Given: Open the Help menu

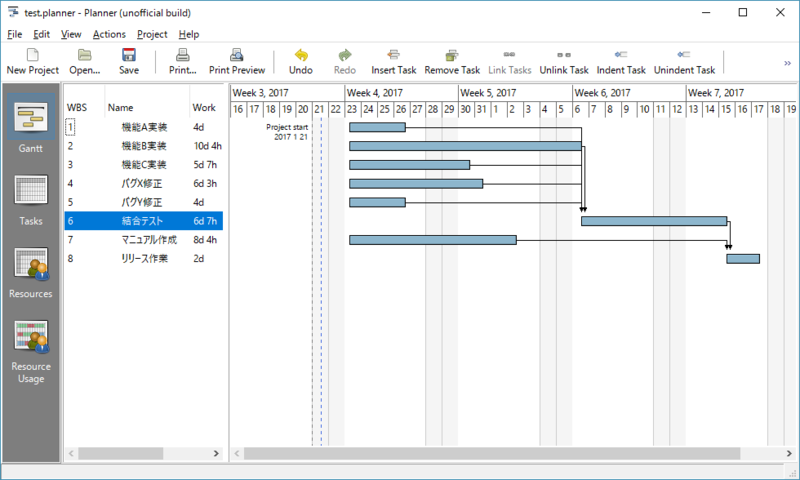Looking at the screenshot, I should point(189,34).
